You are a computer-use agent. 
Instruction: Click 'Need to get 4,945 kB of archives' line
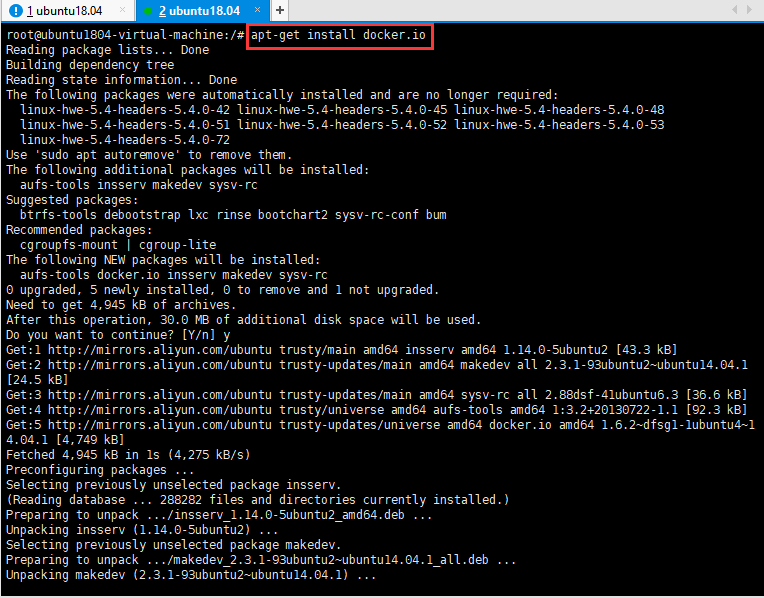121,305
